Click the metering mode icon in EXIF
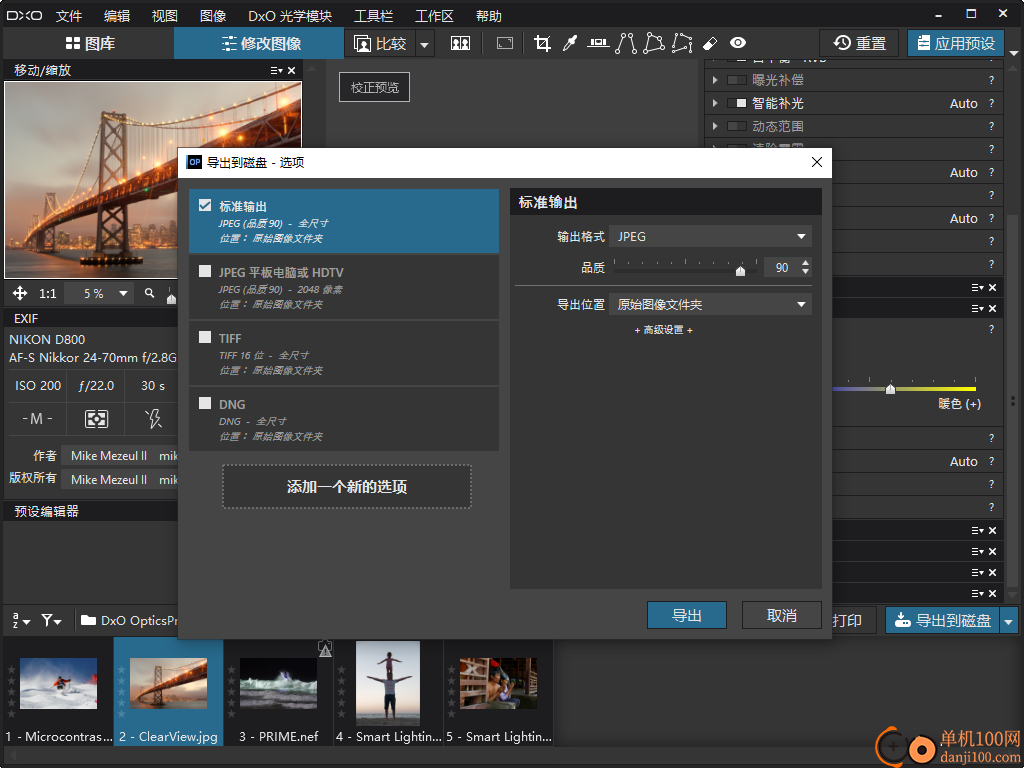Screen dimensions: 1024x768 (97, 419)
